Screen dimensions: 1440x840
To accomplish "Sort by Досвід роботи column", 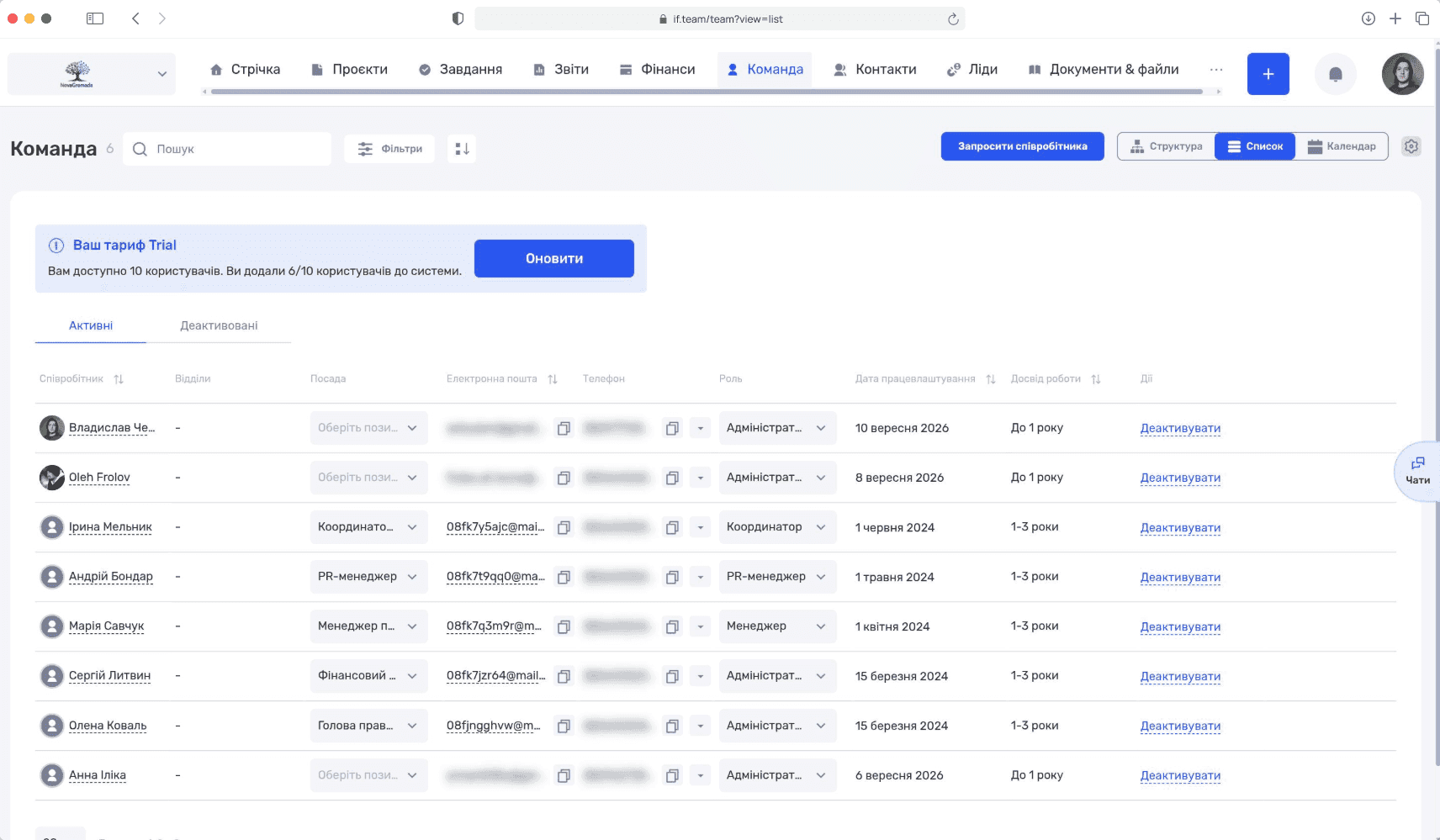I will [x=1096, y=379].
